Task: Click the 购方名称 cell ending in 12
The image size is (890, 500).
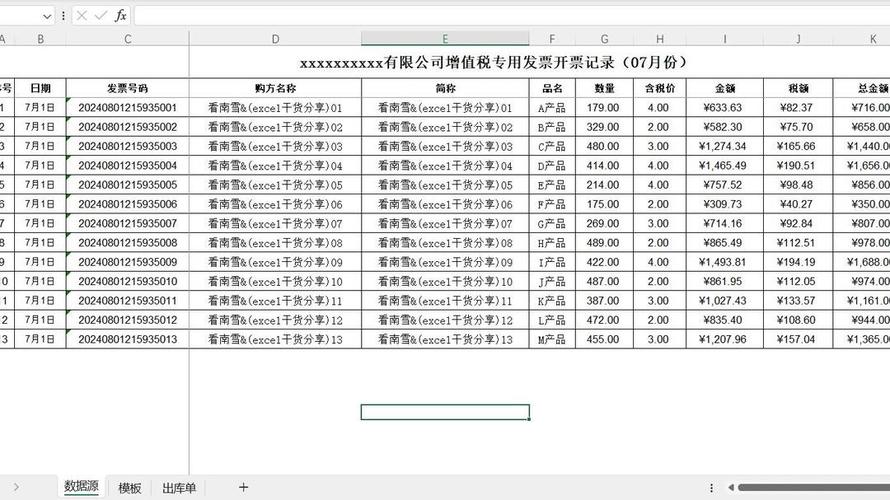Action: tap(275, 320)
